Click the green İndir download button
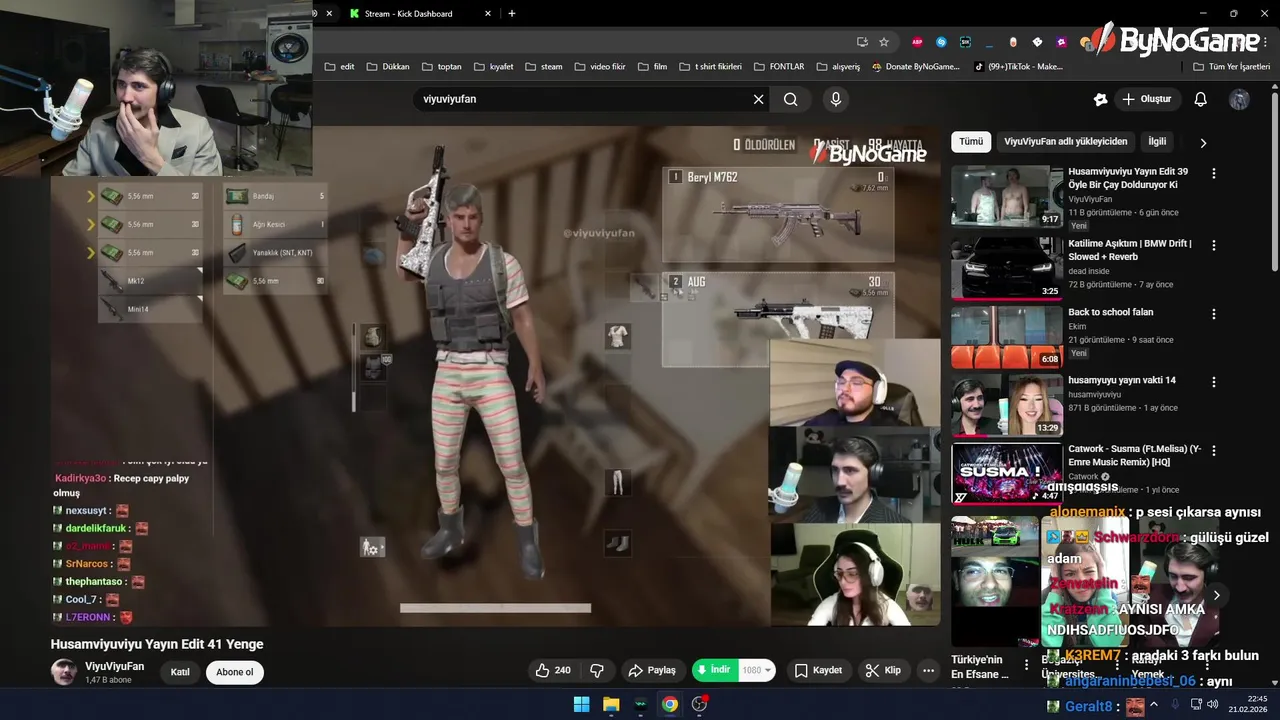 coord(714,670)
